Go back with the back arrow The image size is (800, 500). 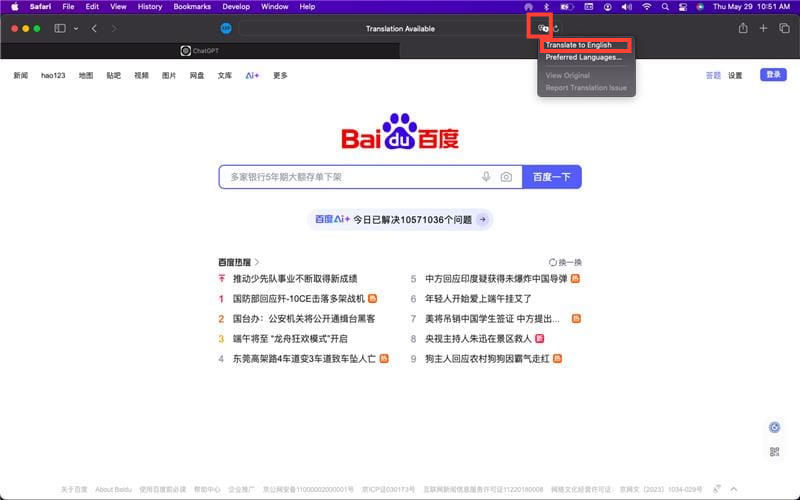point(94,28)
